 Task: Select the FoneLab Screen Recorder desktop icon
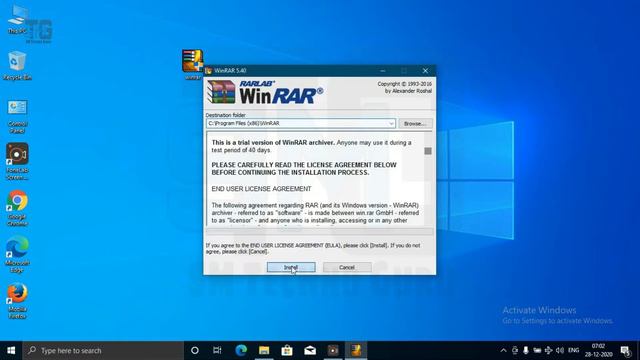click(x=17, y=162)
